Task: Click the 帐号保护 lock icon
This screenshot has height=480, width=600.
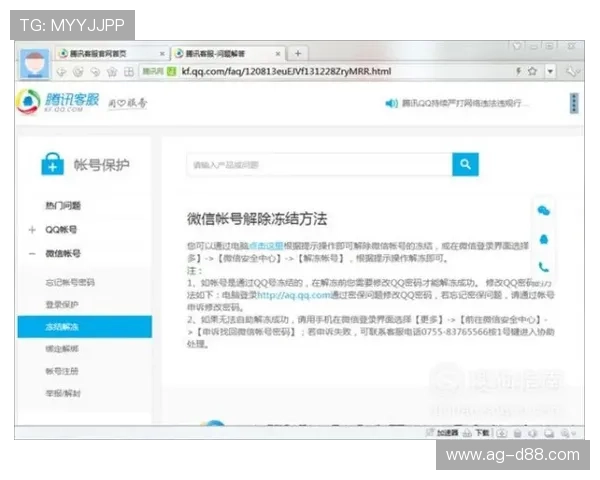Action: 52,164
